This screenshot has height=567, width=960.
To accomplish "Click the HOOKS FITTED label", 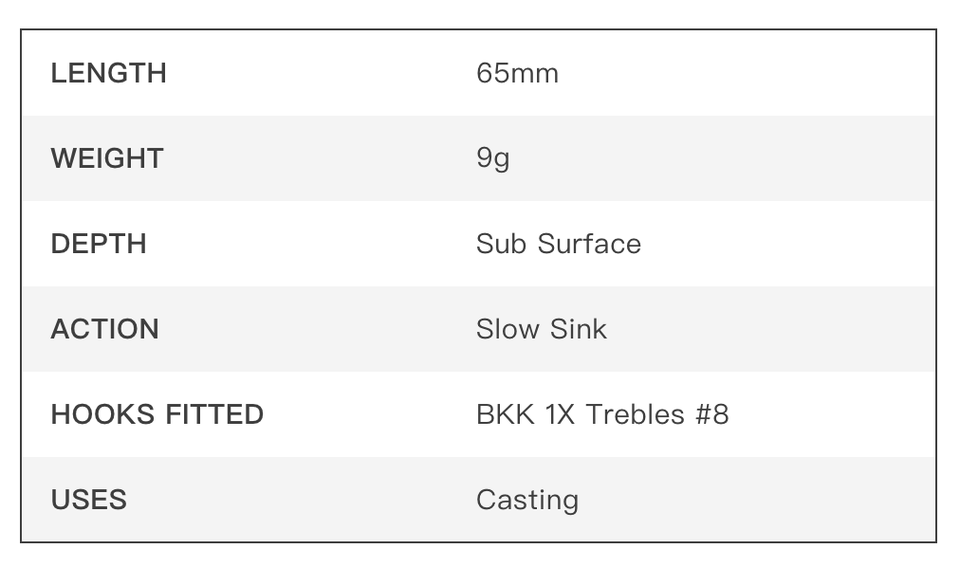I will (157, 414).
